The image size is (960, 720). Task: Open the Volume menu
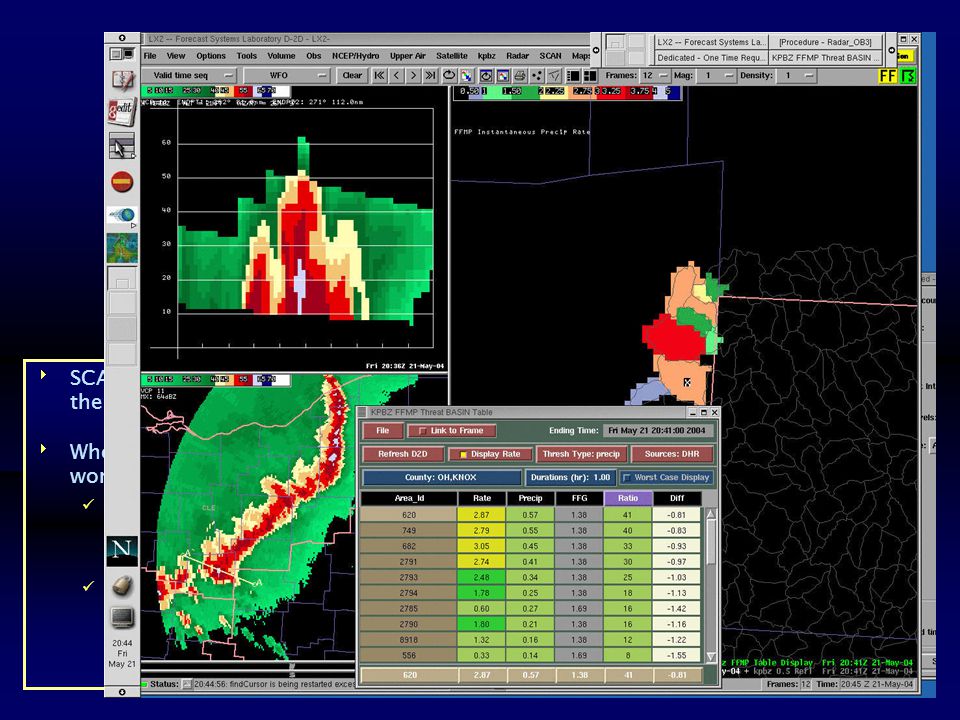tap(281, 56)
